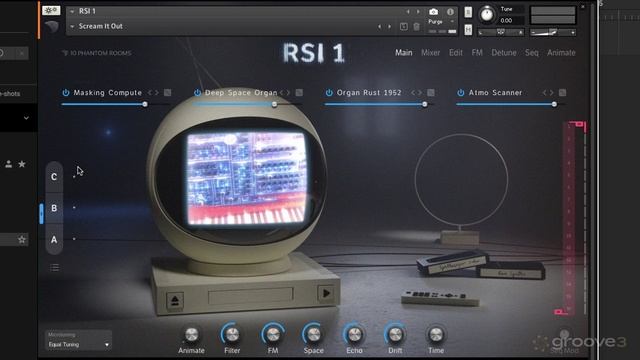Image resolution: width=640 pixels, height=360 pixels.
Task: Switch to the Mixer tab
Action: point(431,53)
